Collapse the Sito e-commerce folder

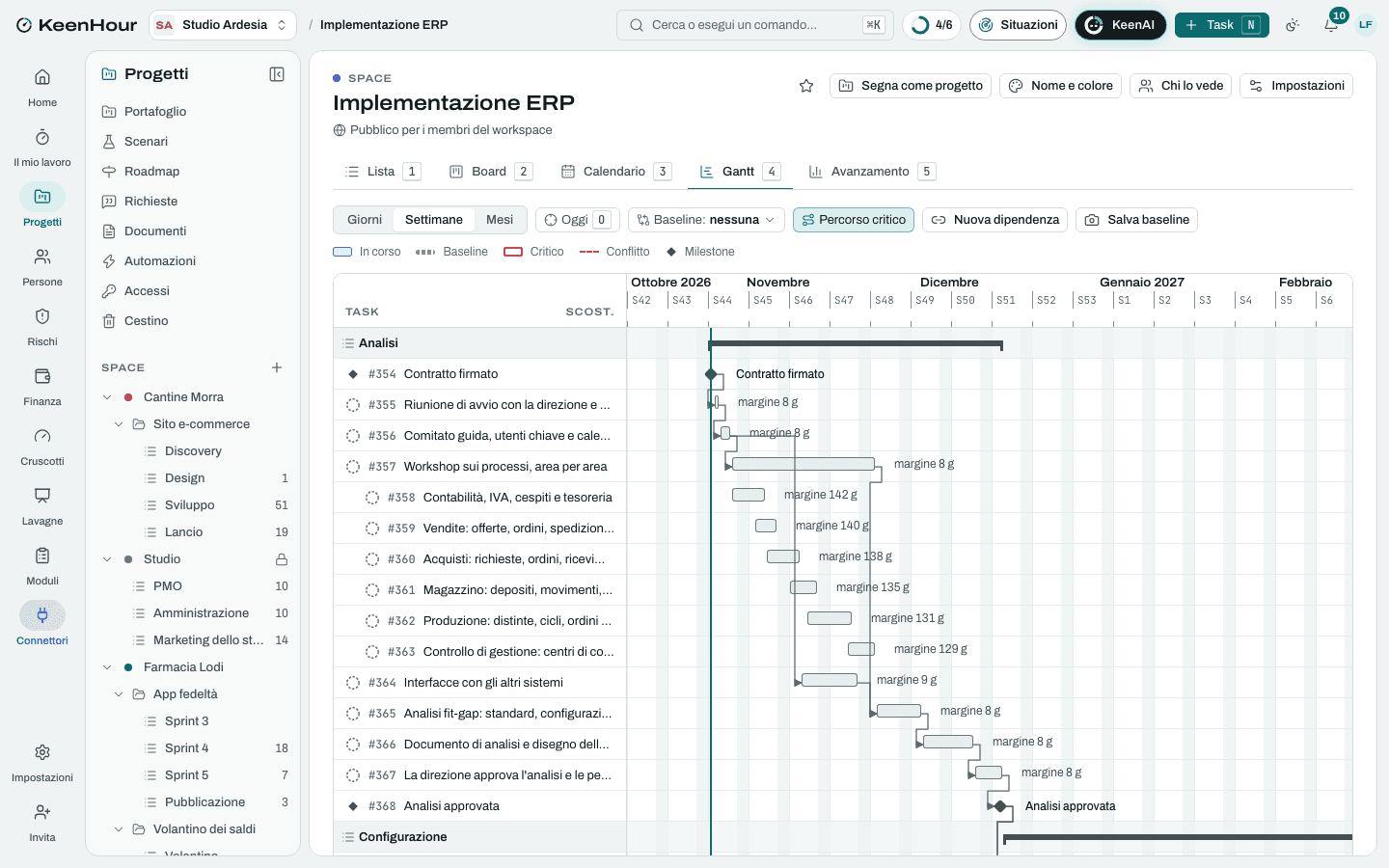point(119,424)
